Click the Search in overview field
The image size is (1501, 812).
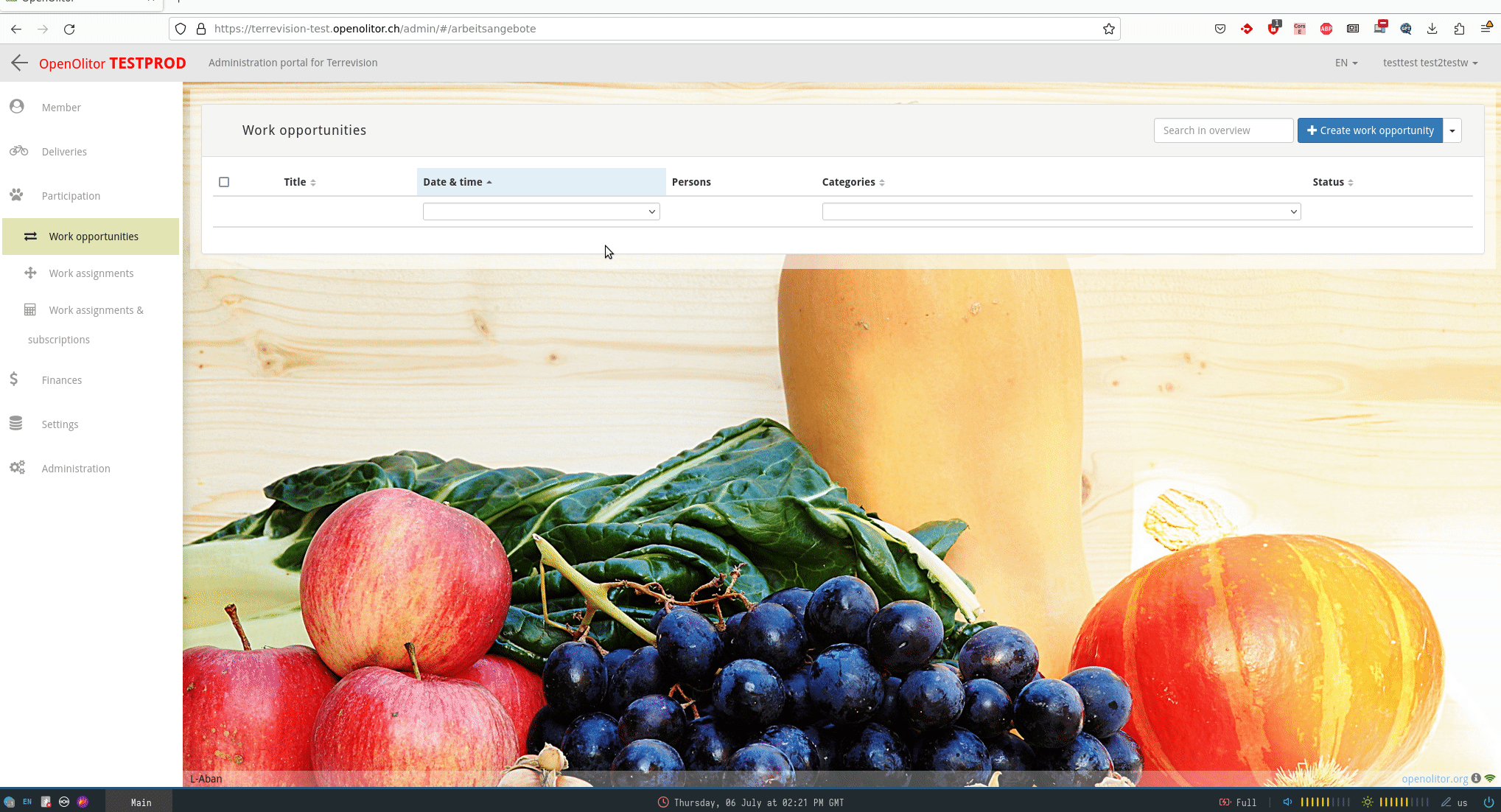click(1222, 130)
